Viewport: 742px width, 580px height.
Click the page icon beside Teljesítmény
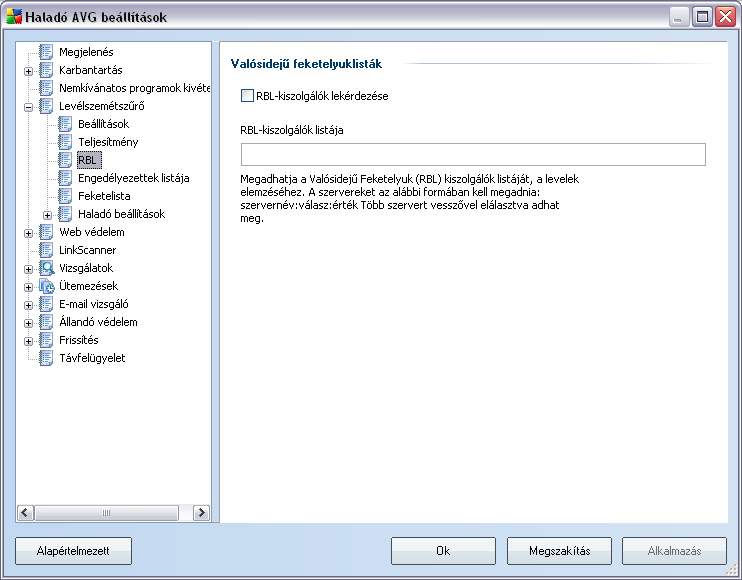pyautogui.click(x=65, y=141)
